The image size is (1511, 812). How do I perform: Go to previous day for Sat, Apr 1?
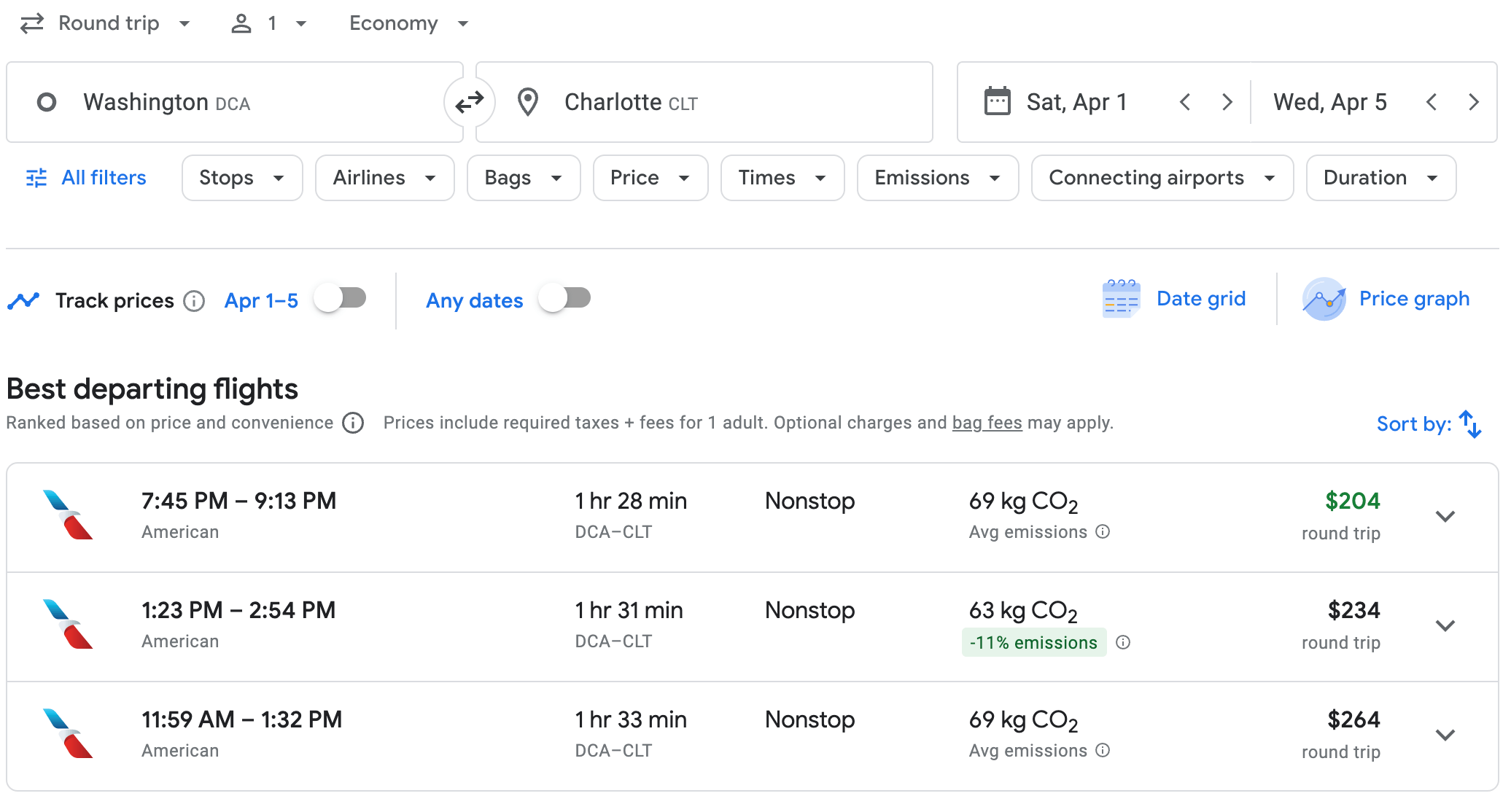1185,102
